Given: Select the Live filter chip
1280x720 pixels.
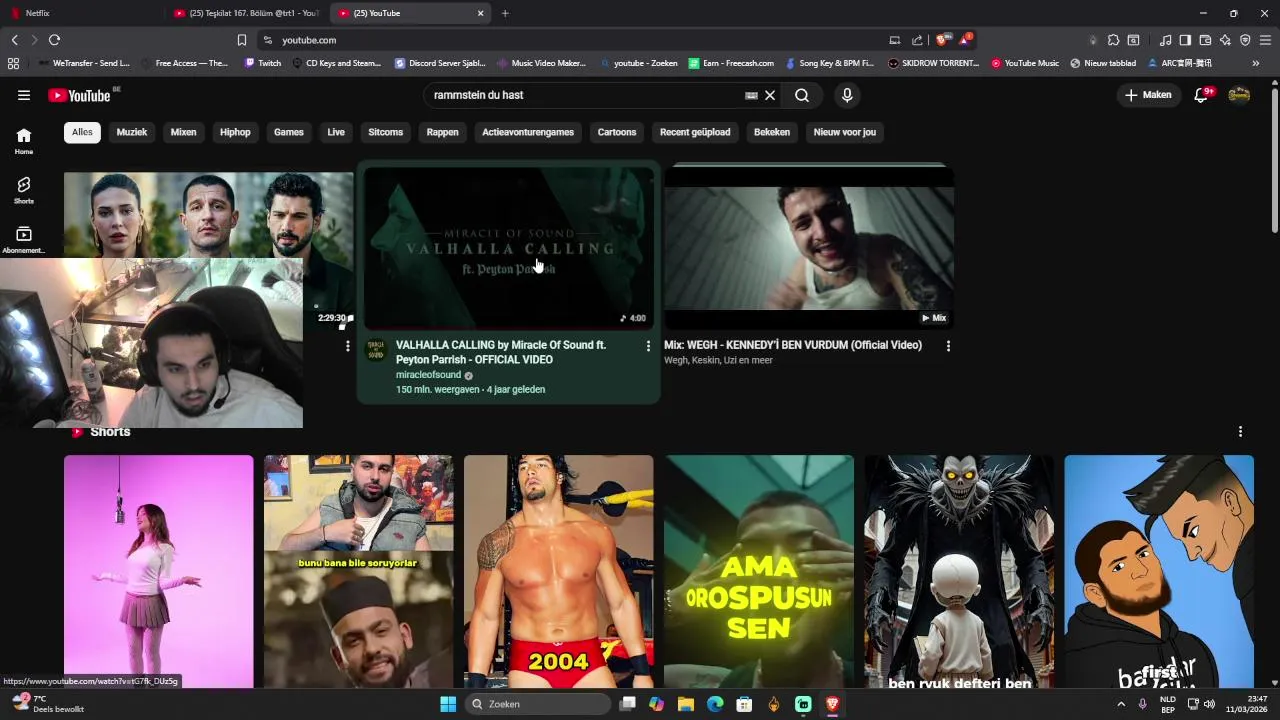Looking at the screenshot, I should click(336, 132).
